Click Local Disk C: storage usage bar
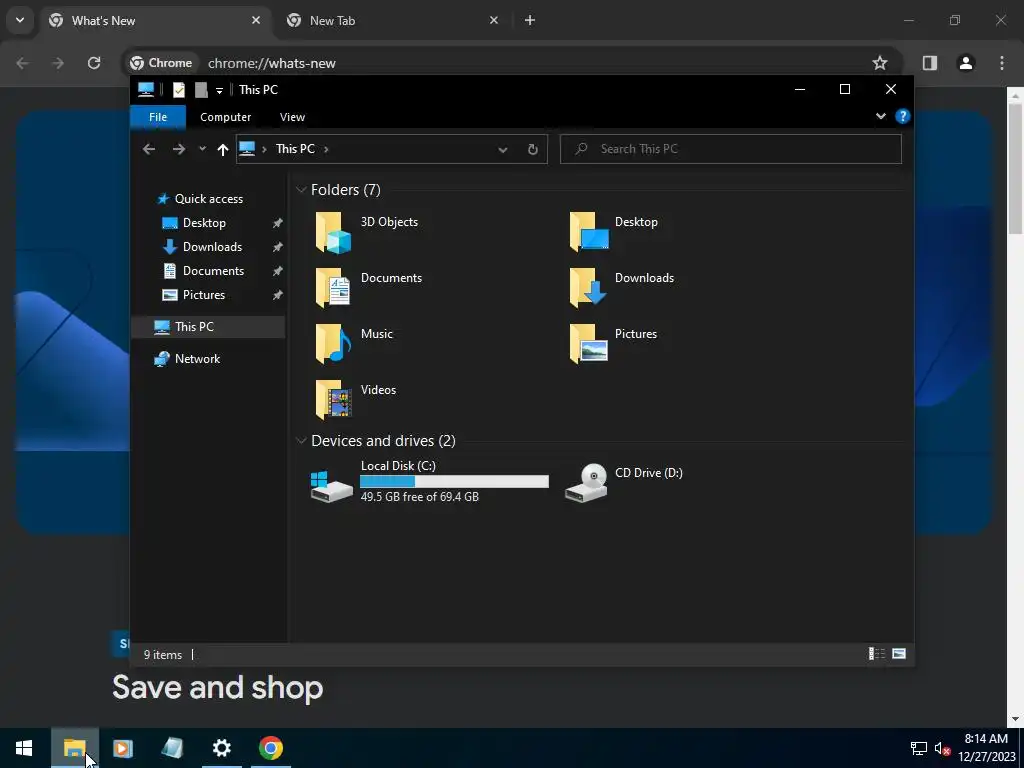 pyautogui.click(x=454, y=481)
